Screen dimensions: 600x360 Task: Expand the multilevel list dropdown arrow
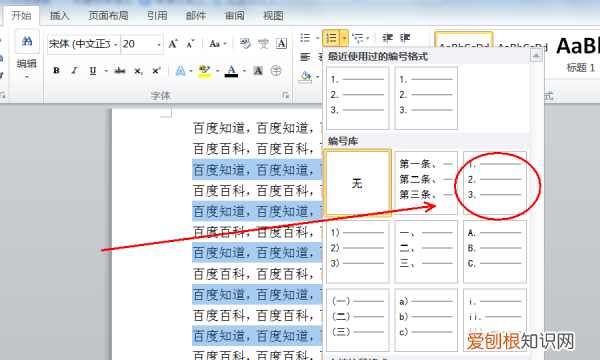368,38
